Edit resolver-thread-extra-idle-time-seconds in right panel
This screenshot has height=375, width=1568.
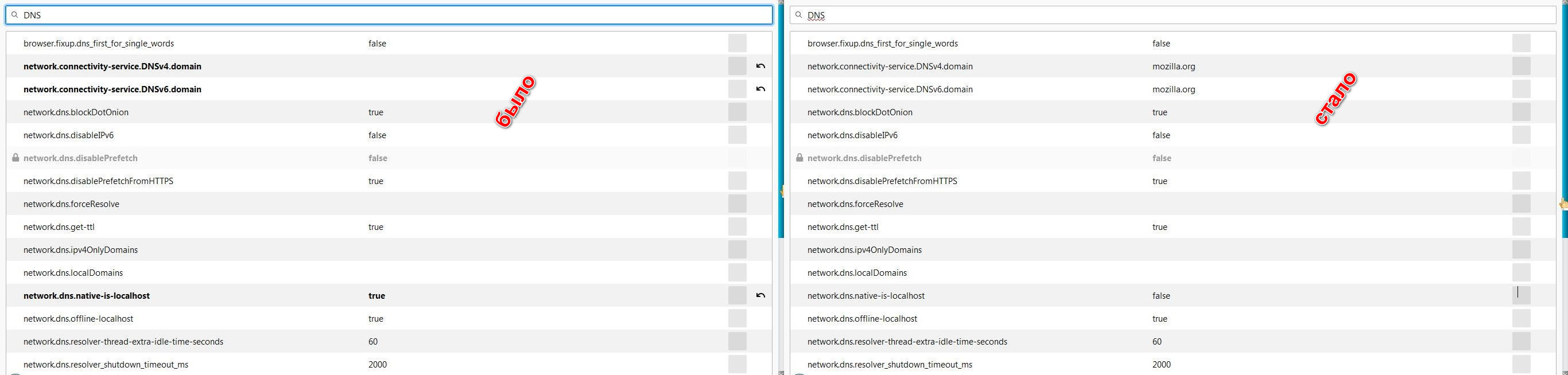1521,342
